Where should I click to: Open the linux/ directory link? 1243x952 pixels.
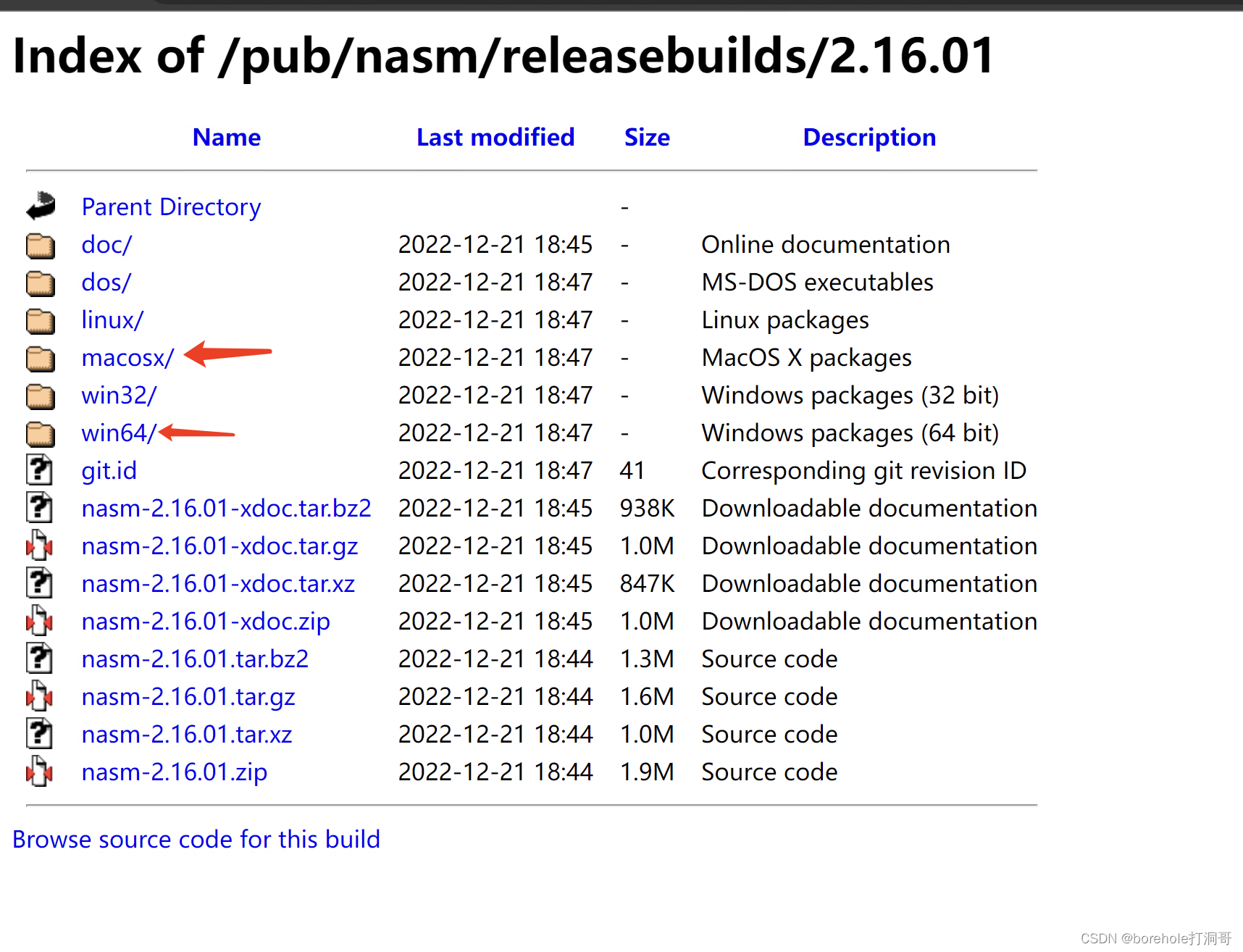pyautogui.click(x=112, y=320)
